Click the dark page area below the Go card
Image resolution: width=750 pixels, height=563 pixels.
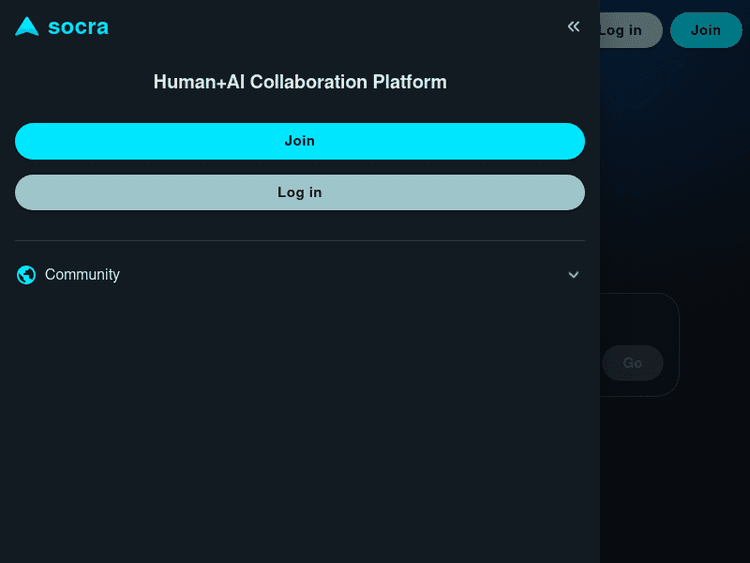coord(675,480)
